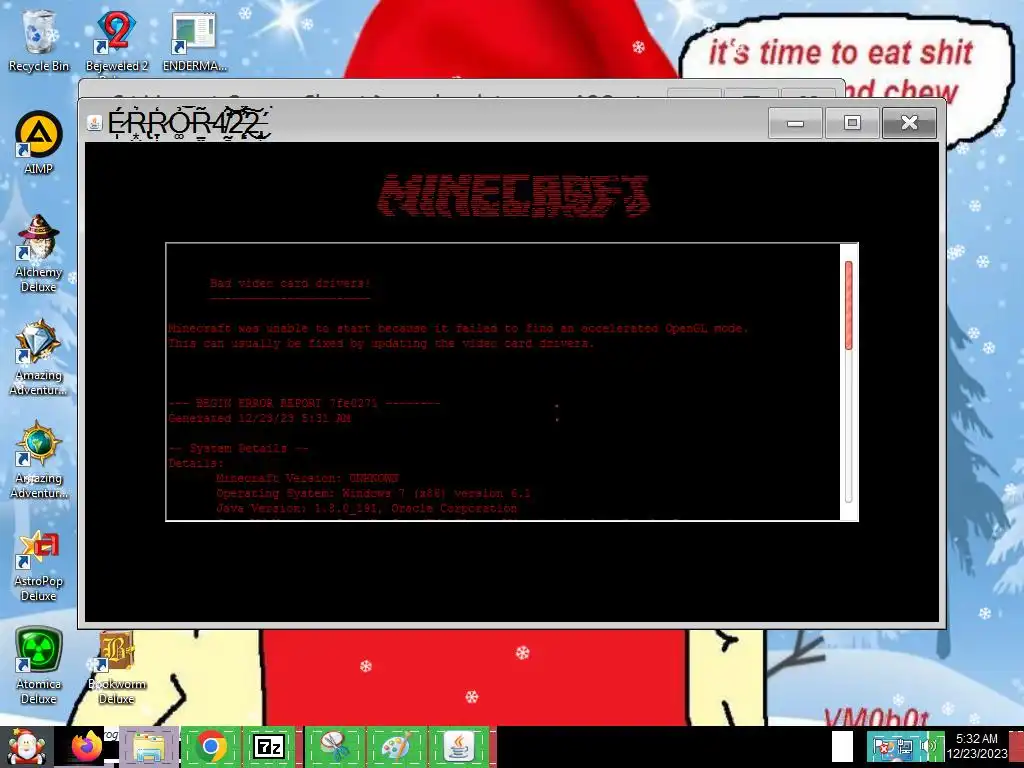Launch the Atomica Deluxe desktop shortcut
Viewport: 1024px width, 768px height.
tap(38, 666)
